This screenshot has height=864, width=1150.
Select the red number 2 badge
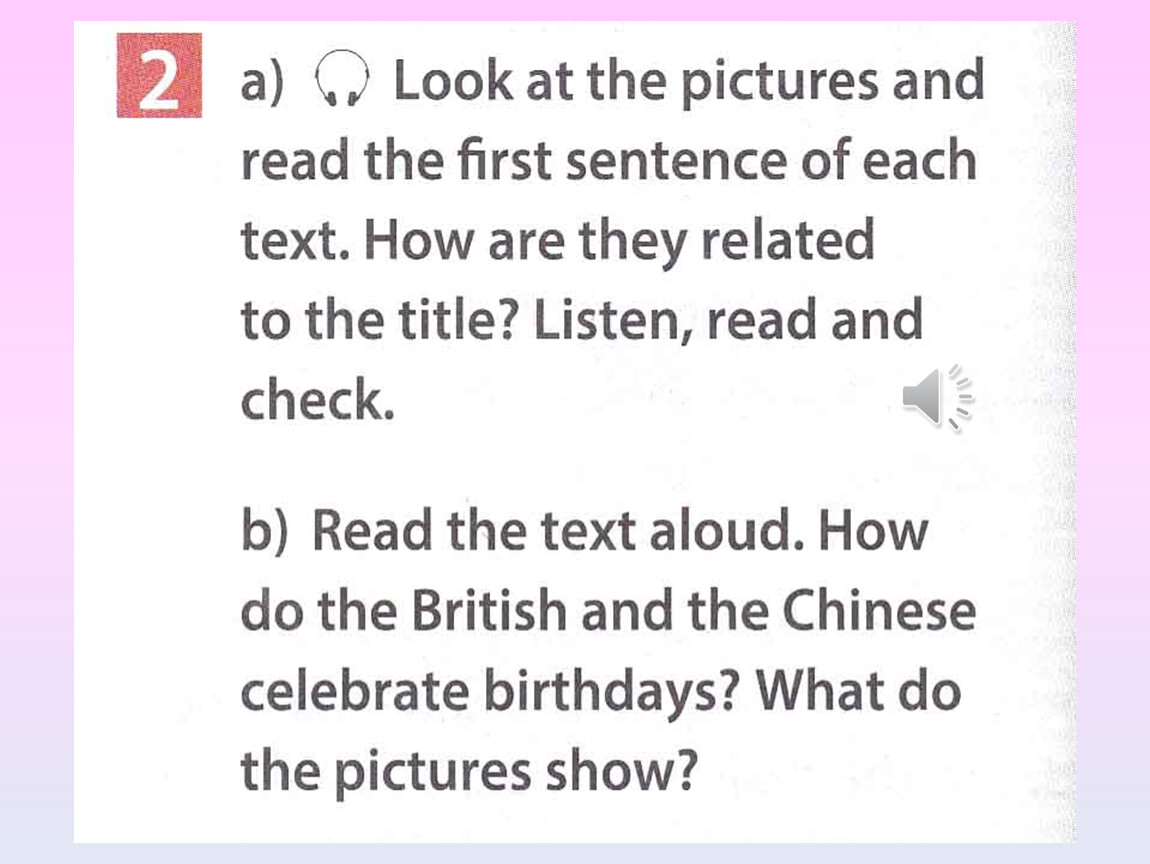click(x=159, y=75)
